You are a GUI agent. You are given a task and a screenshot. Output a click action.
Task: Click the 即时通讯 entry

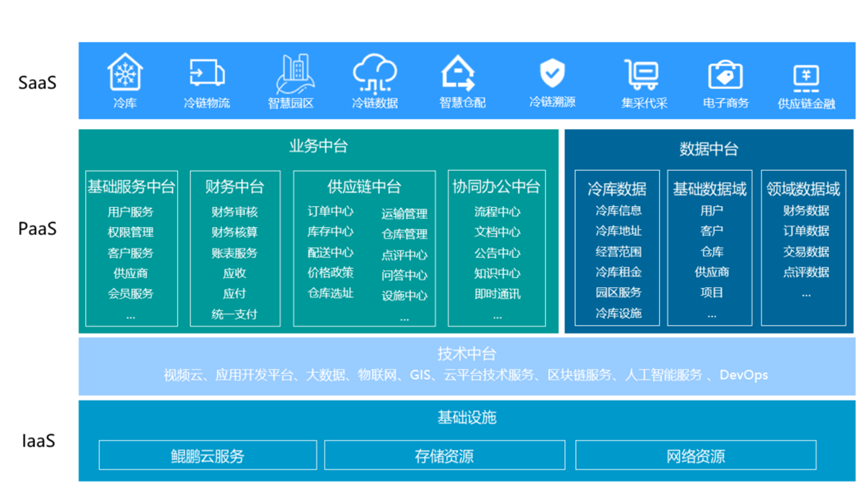pos(497,294)
